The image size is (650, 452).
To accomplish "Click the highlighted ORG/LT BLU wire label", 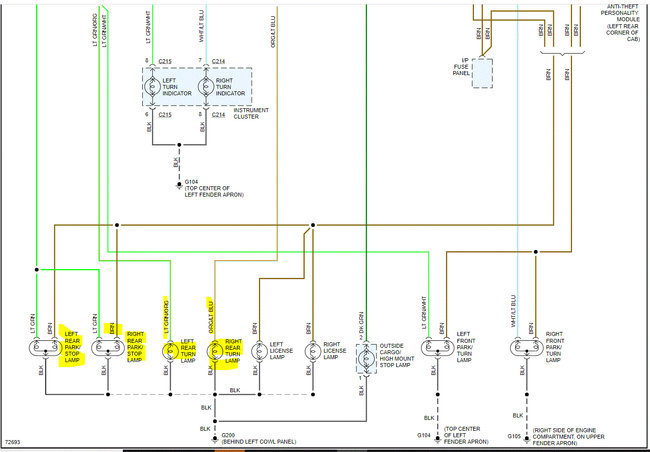I will 211,316.
